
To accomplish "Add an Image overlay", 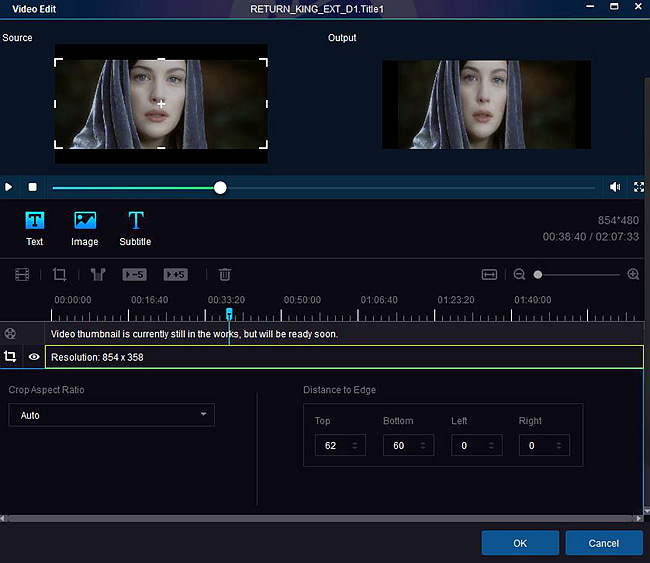I will click(85, 228).
